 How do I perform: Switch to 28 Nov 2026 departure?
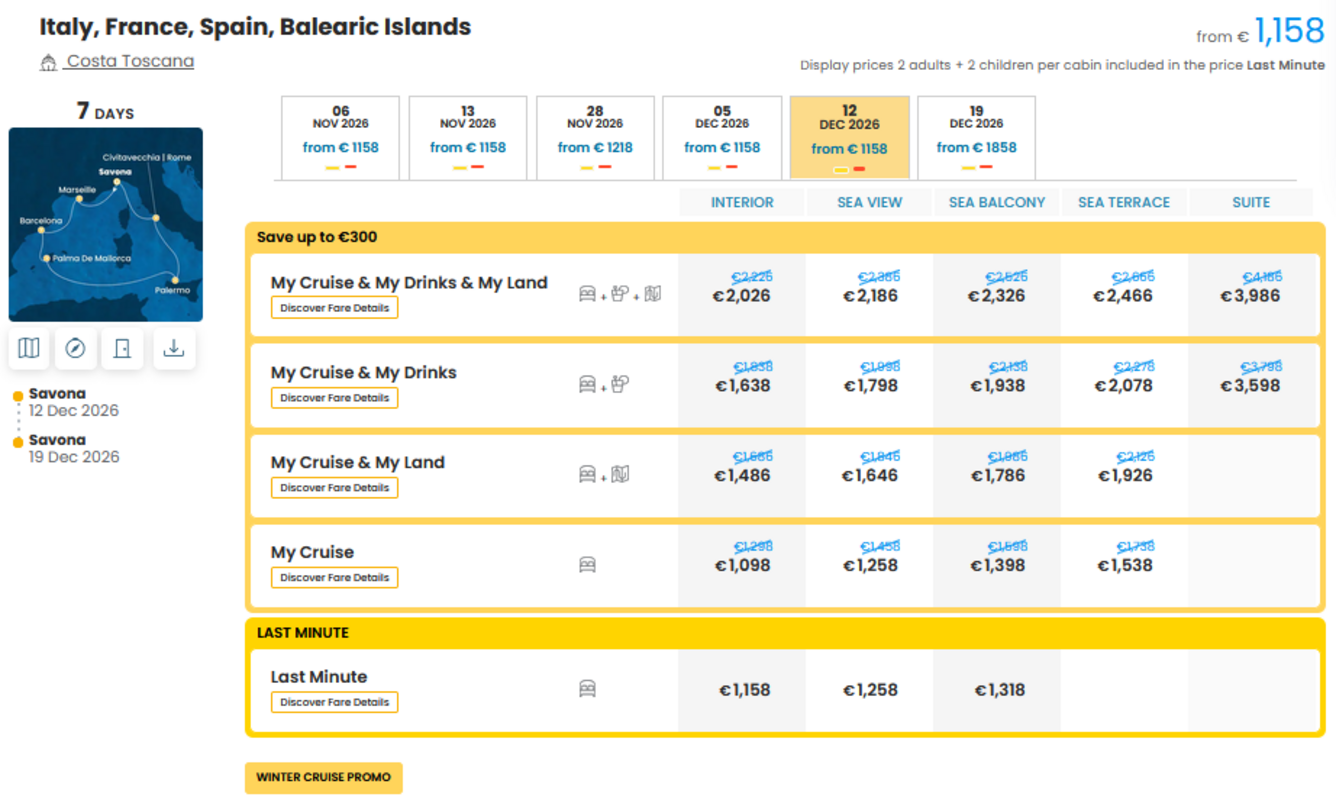(595, 138)
